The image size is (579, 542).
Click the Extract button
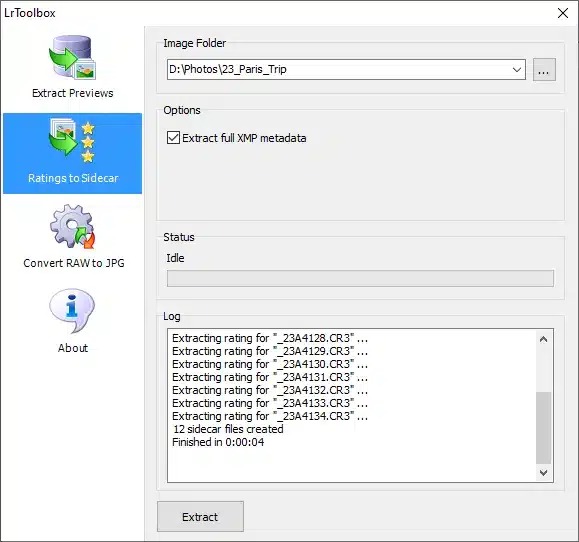tap(200, 516)
